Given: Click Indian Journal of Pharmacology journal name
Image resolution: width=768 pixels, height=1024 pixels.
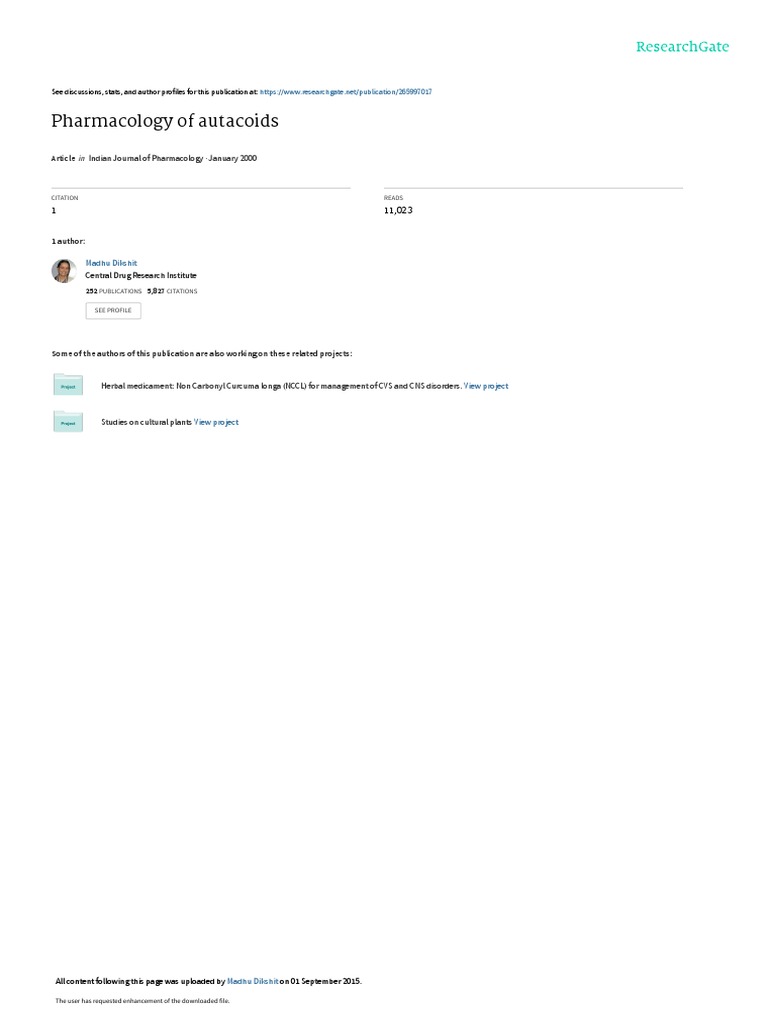Looking at the screenshot, I should 146,158.
